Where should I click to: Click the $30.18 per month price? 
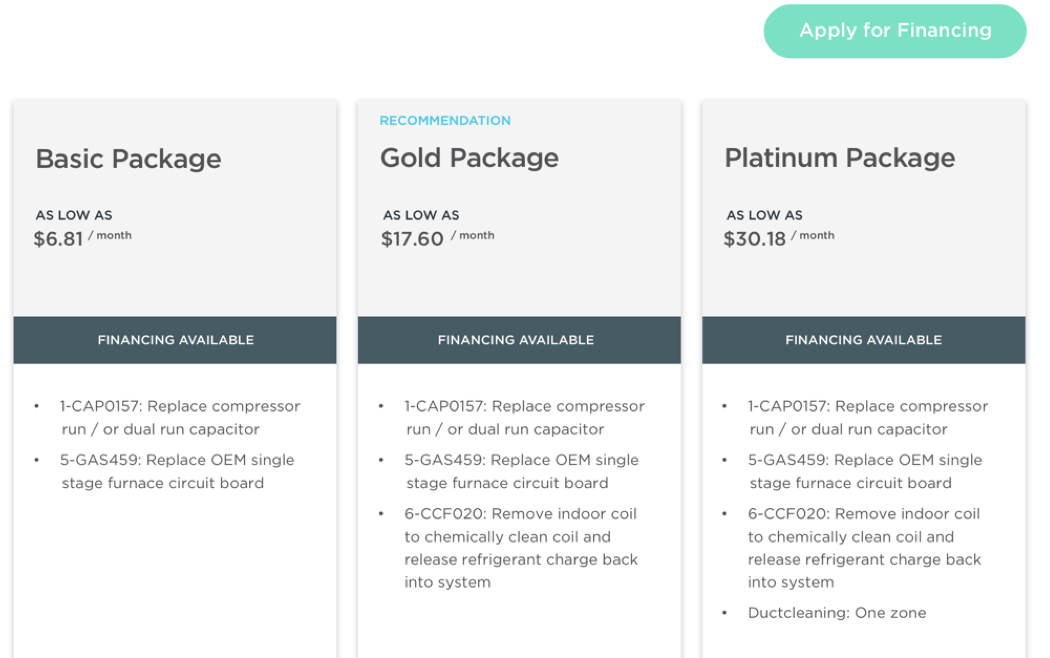pyautogui.click(x=755, y=240)
